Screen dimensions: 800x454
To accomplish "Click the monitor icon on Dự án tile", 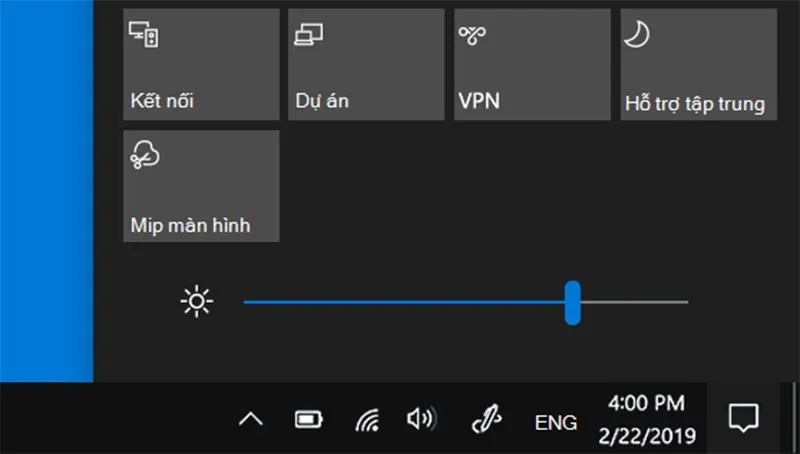I will (307, 35).
